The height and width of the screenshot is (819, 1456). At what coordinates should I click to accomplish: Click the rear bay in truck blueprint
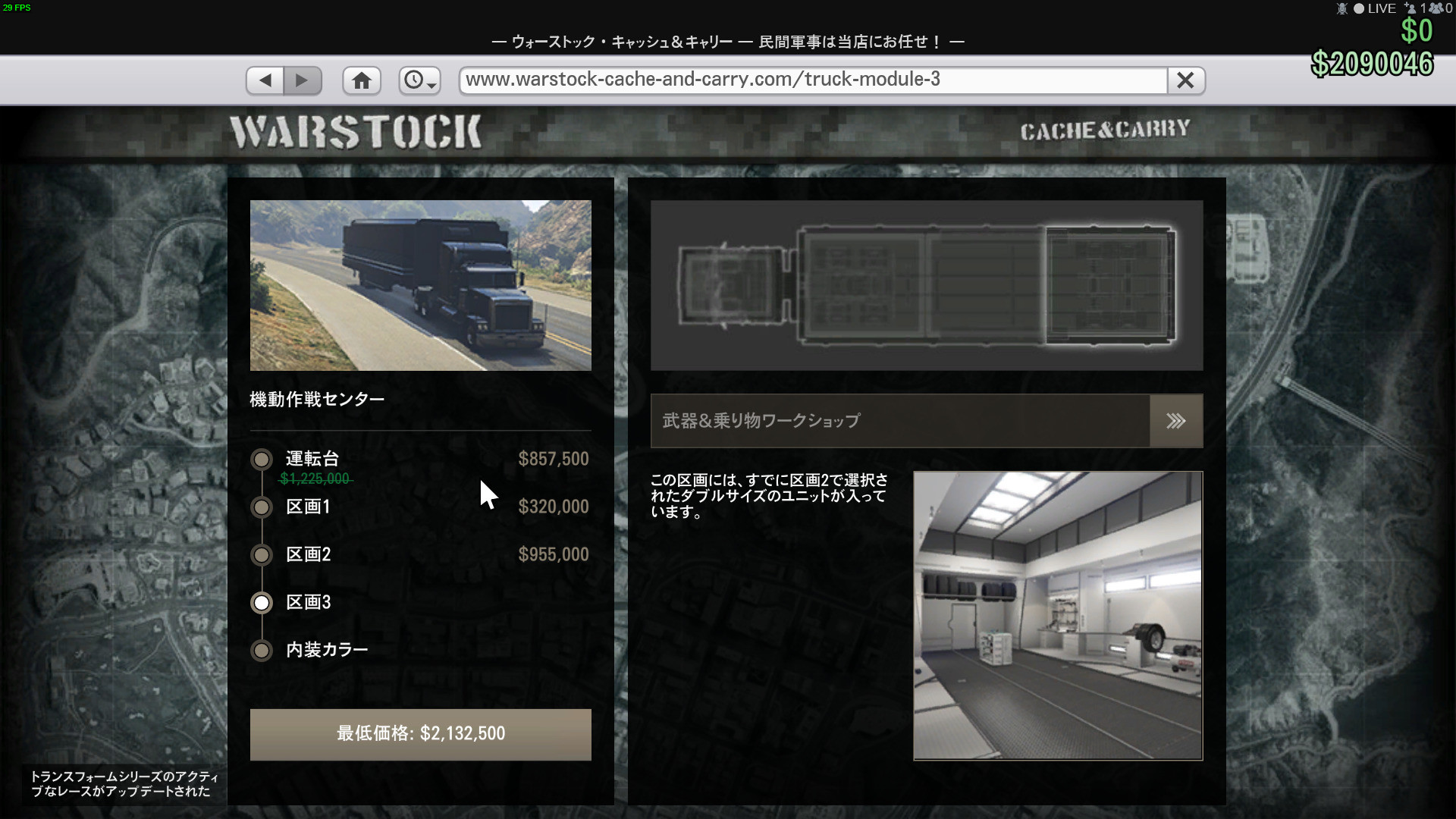(x=1111, y=285)
